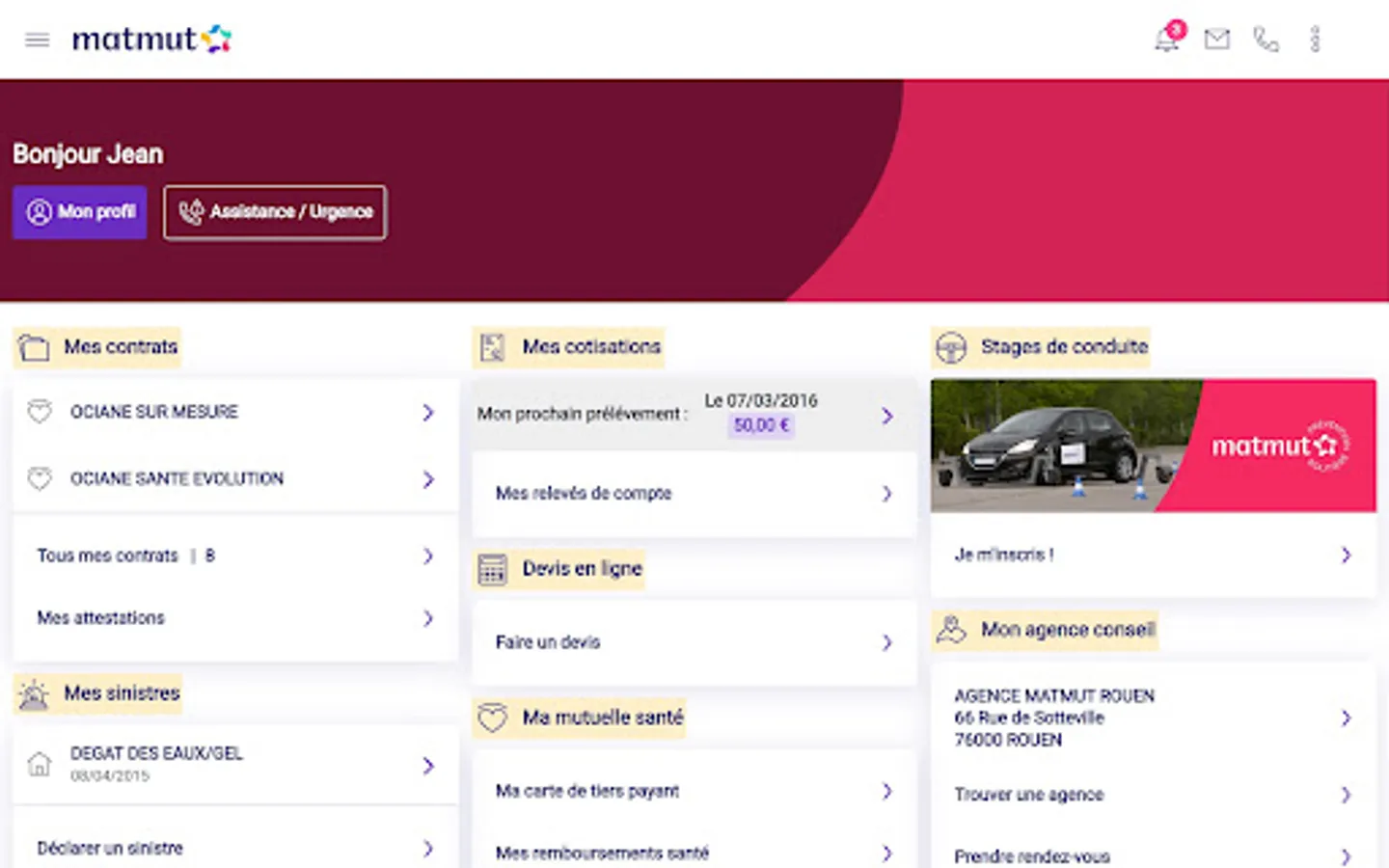
Task: Click the Mes contrats folder icon
Action: pos(34,347)
